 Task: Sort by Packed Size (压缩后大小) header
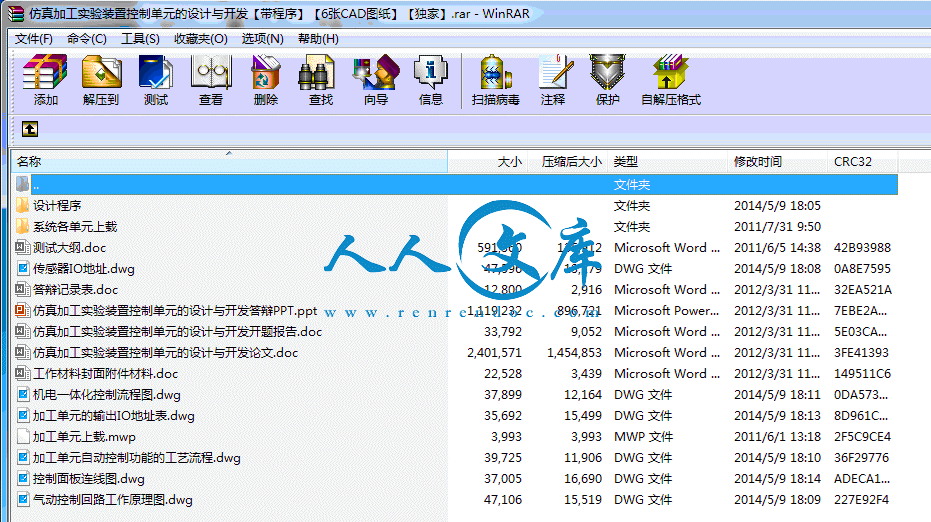coord(568,162)
